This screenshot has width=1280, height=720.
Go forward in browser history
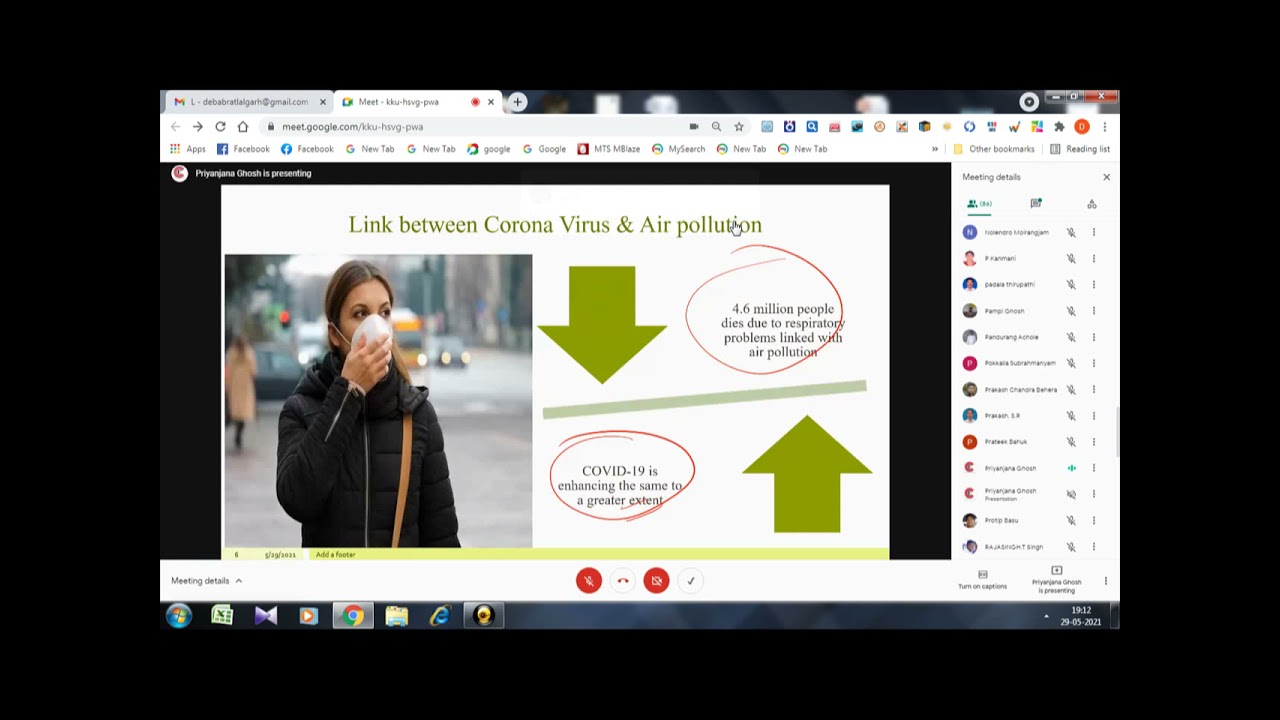tap(198, 127)
